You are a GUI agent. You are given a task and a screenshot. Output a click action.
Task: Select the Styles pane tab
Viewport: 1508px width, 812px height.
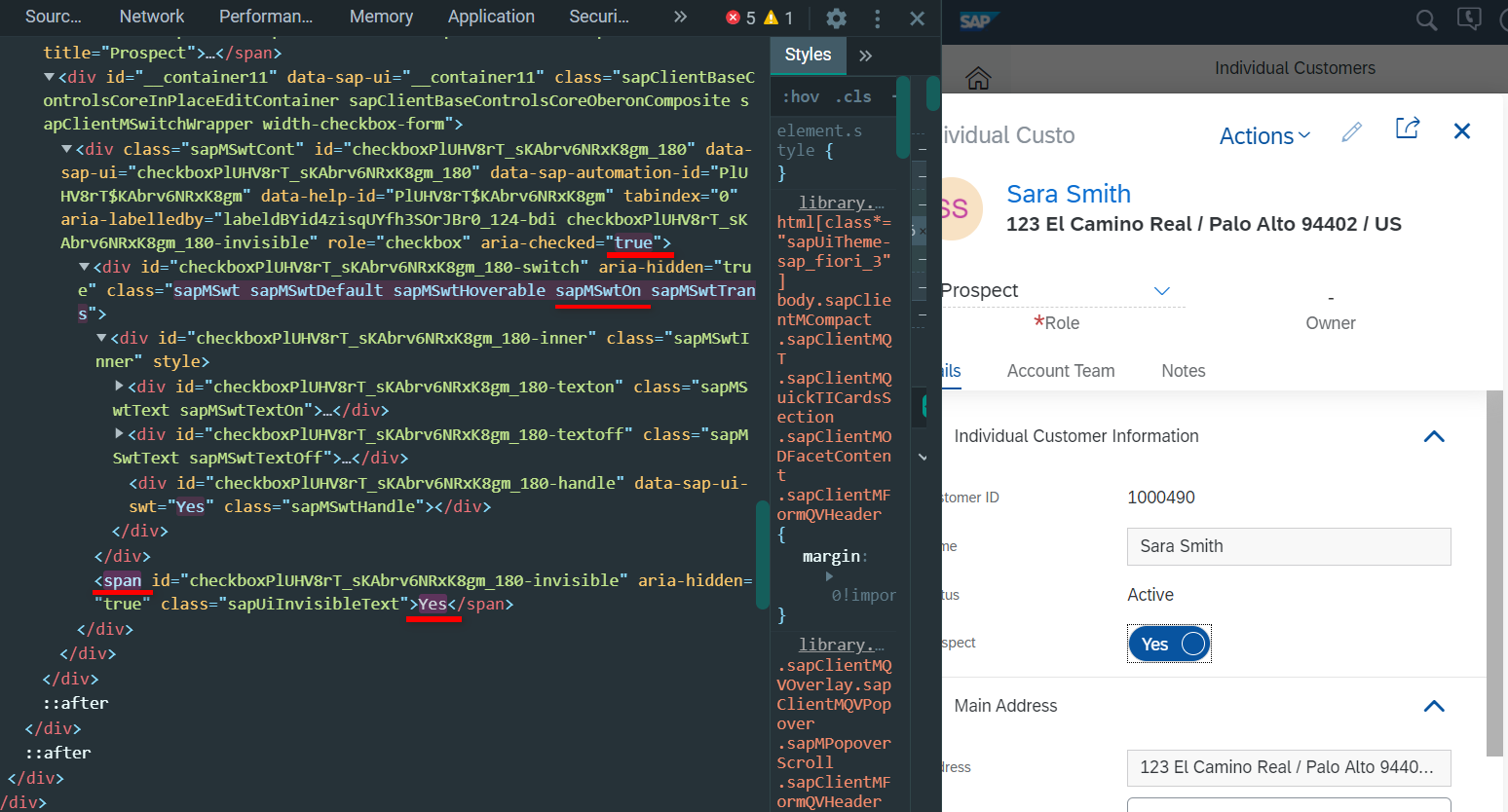(x=808, y=55)
